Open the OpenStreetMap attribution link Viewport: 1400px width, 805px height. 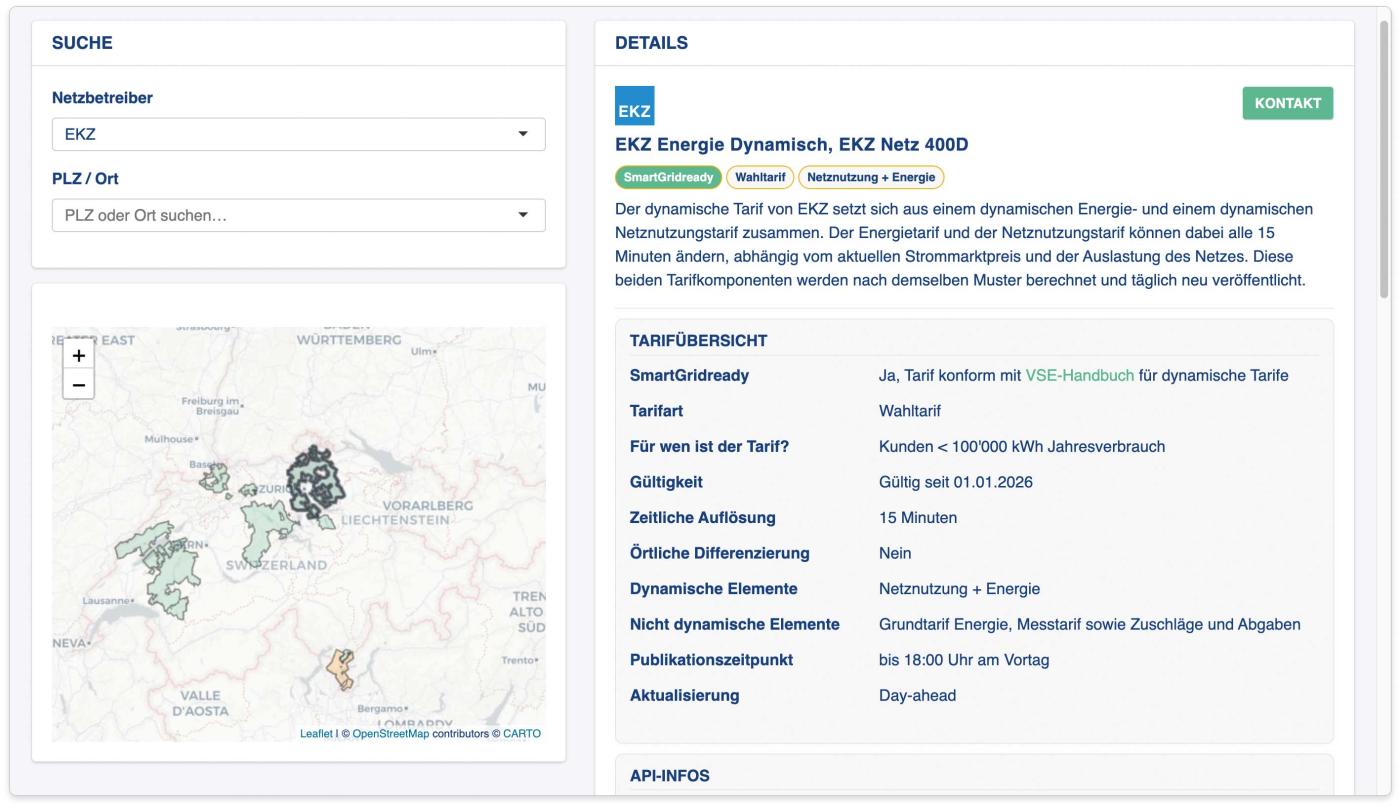tap(391, 733)
